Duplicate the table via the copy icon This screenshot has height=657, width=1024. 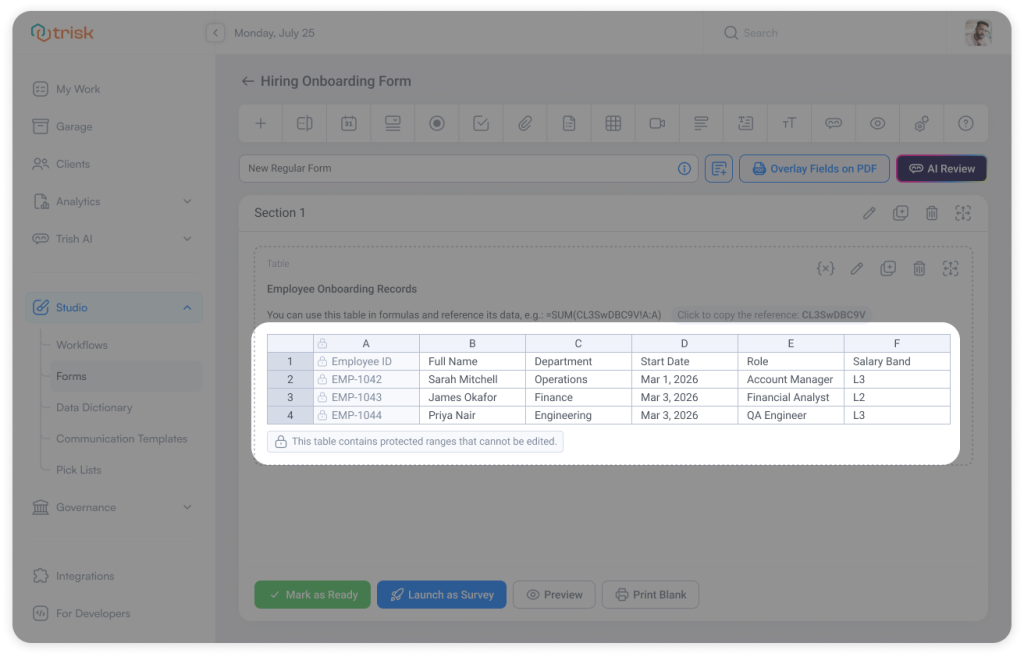[x=888, y=268]
